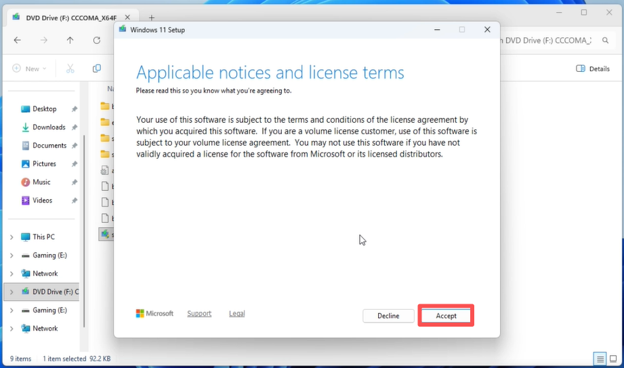Unpin Downloads via its pin icon
Screen dimensions: 624x368
pos(74,127)
